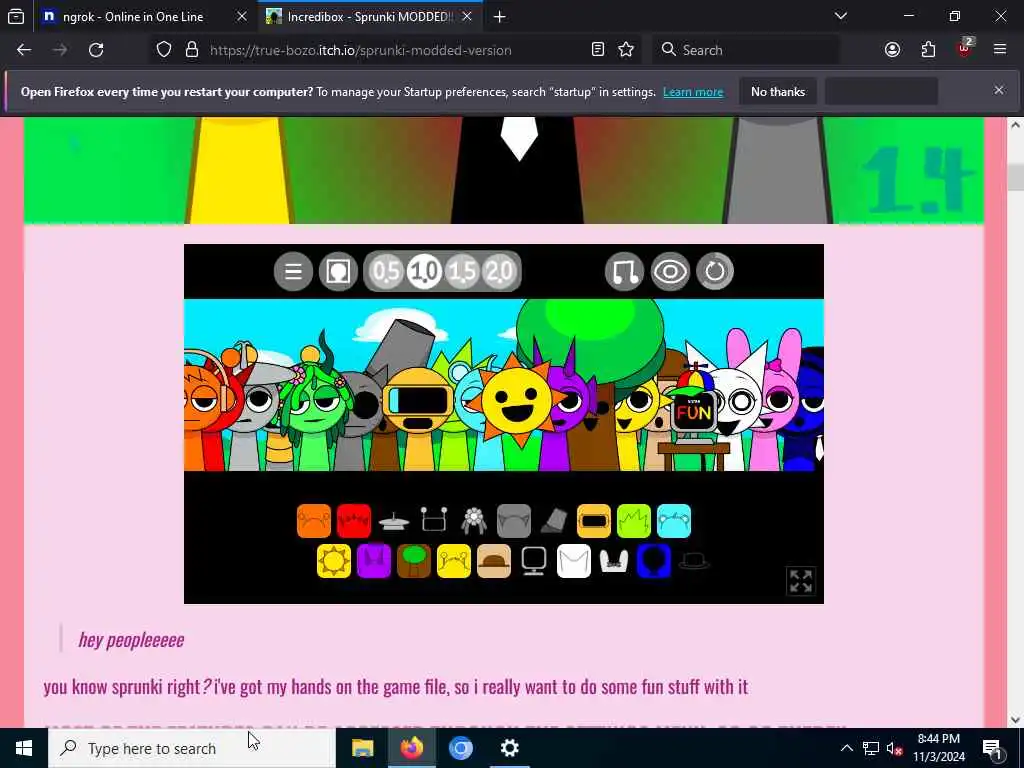Pick the white antenna outline icon
This screenshot has width=1024, height=768.
tap(434, 520)
